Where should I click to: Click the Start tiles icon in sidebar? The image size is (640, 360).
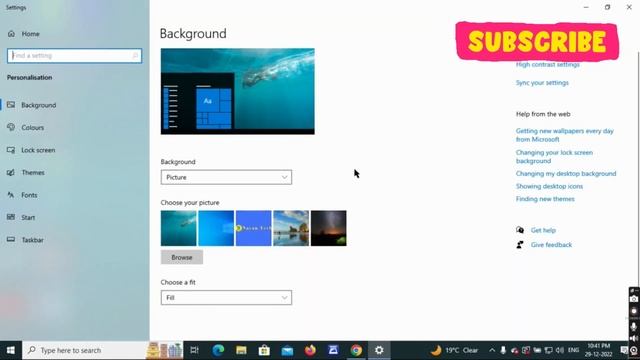pos(11,217)
